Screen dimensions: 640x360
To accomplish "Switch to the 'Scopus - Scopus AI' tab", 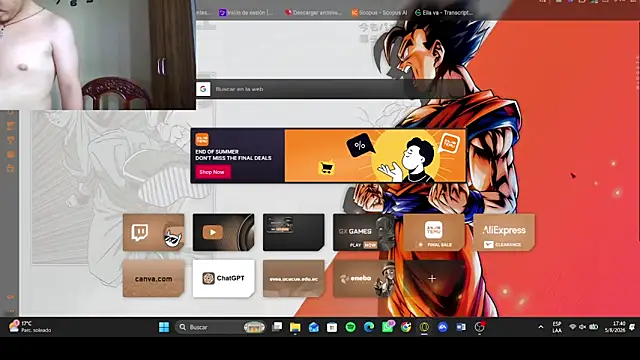I will coord(380,13).
